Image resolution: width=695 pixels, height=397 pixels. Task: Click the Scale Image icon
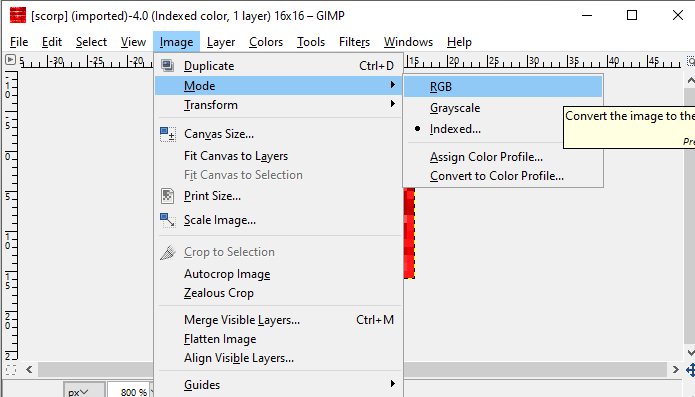(x=168, y=220)
